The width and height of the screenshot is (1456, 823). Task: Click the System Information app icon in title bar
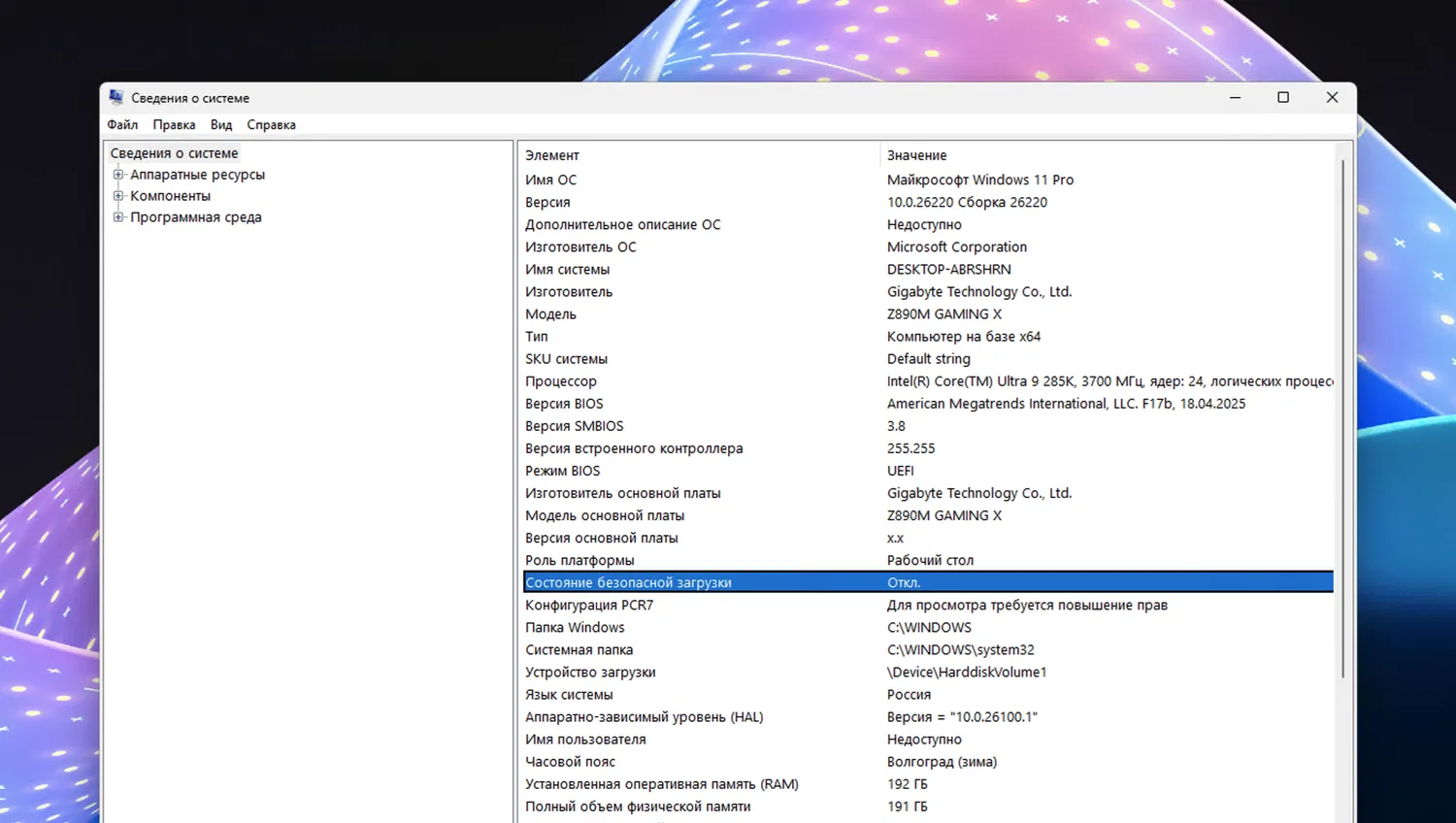coord(116,97)
